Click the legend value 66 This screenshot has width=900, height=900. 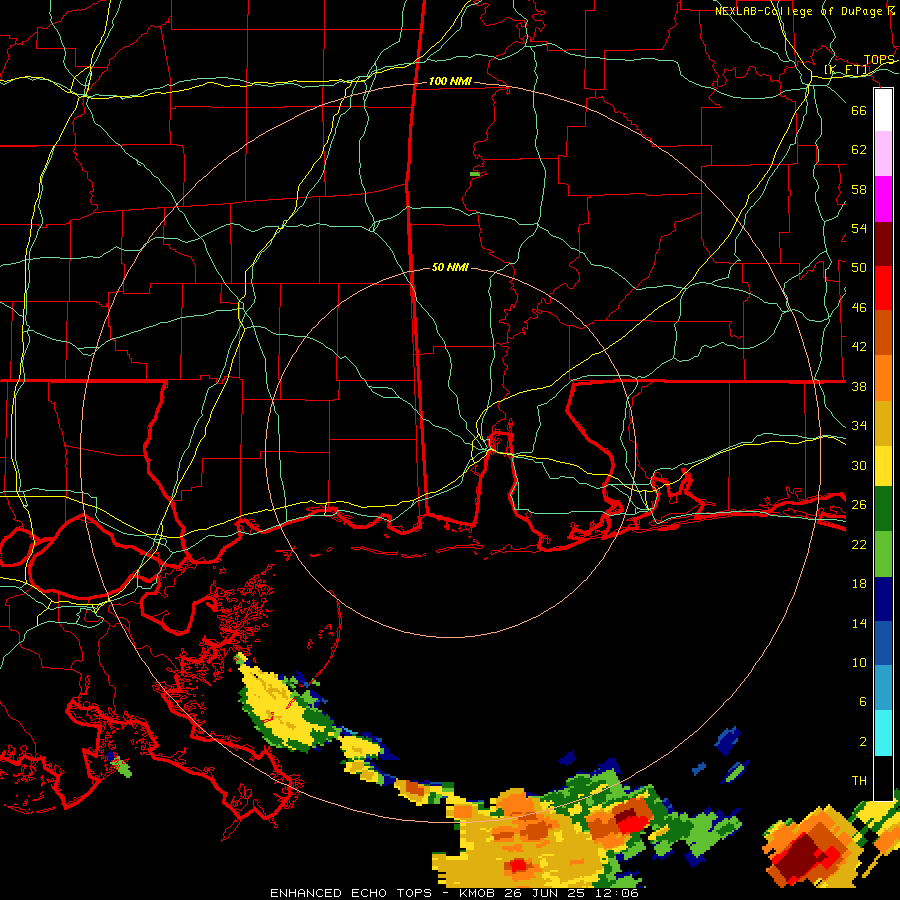[859, 110]
